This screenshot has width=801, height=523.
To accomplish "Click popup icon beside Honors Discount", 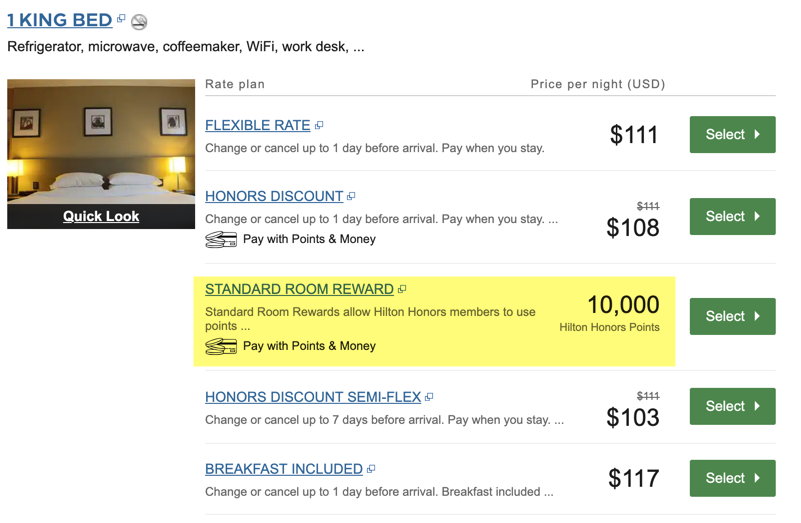I will 351,196.
